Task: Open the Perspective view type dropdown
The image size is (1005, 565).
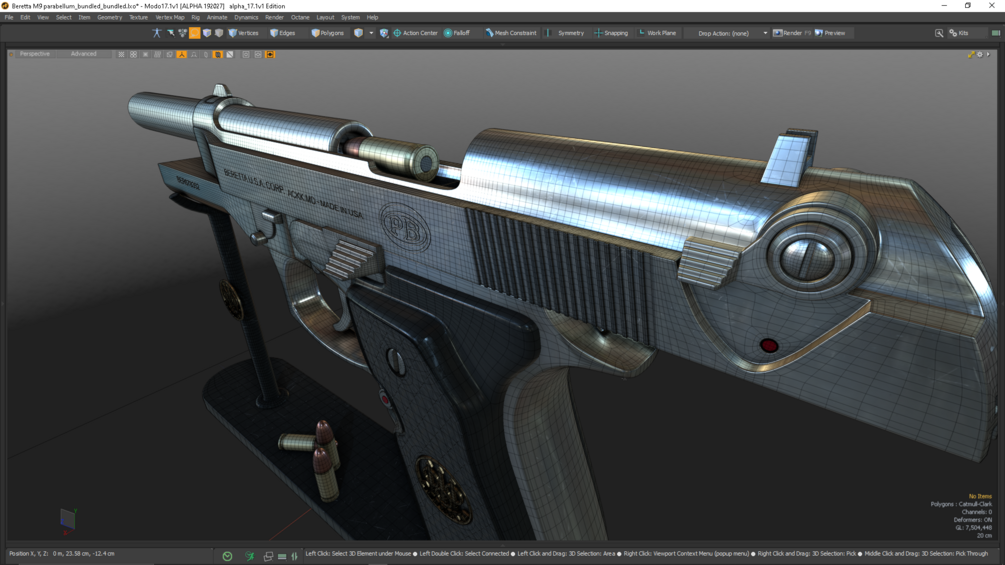Action: 35,54
